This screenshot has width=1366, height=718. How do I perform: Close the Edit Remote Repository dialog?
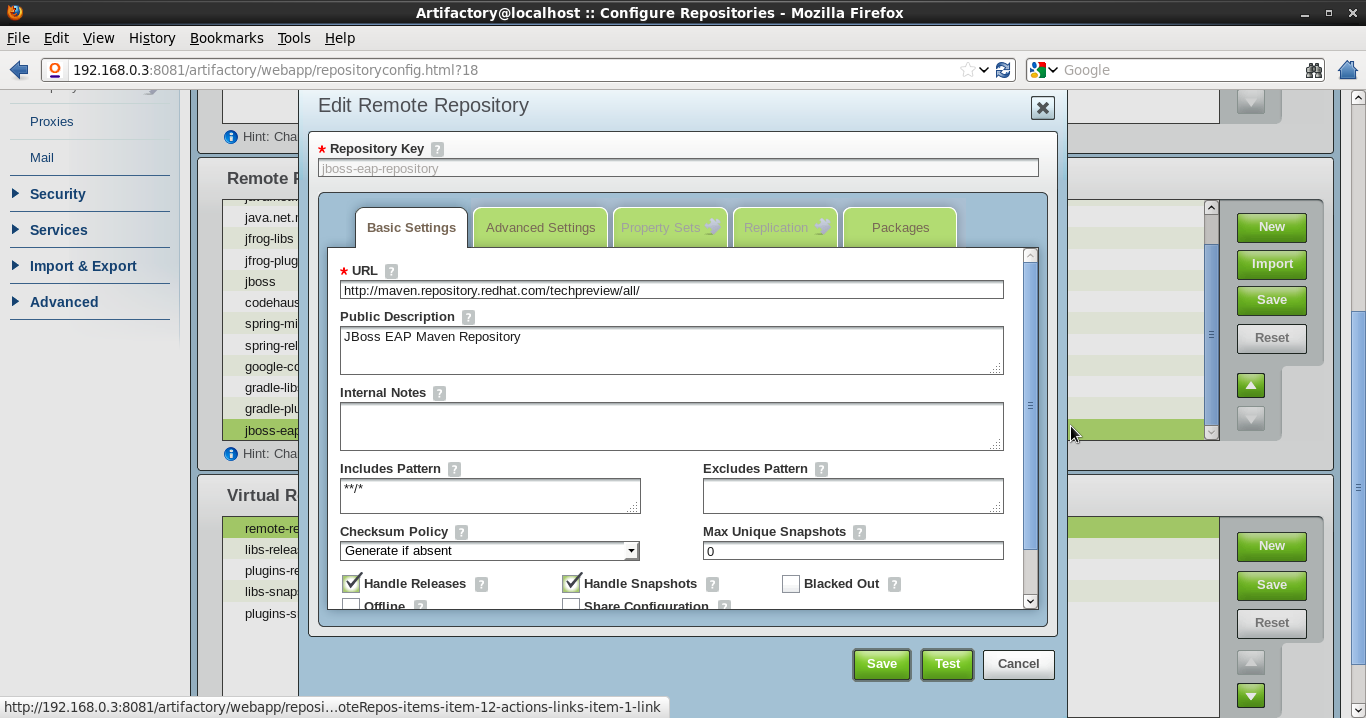[1042, 108]
